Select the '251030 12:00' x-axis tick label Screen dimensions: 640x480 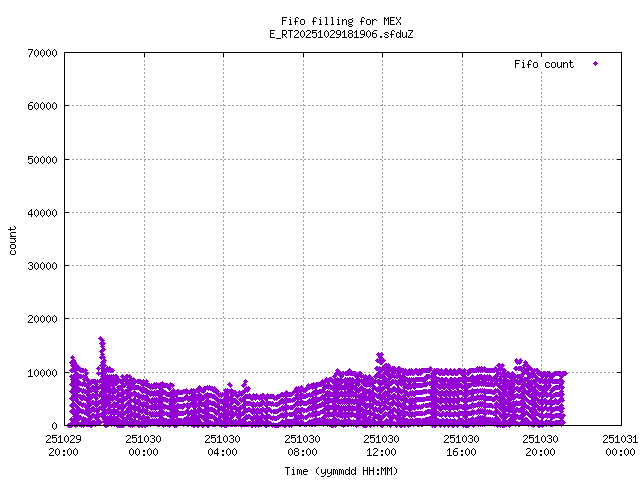(381, 444)
